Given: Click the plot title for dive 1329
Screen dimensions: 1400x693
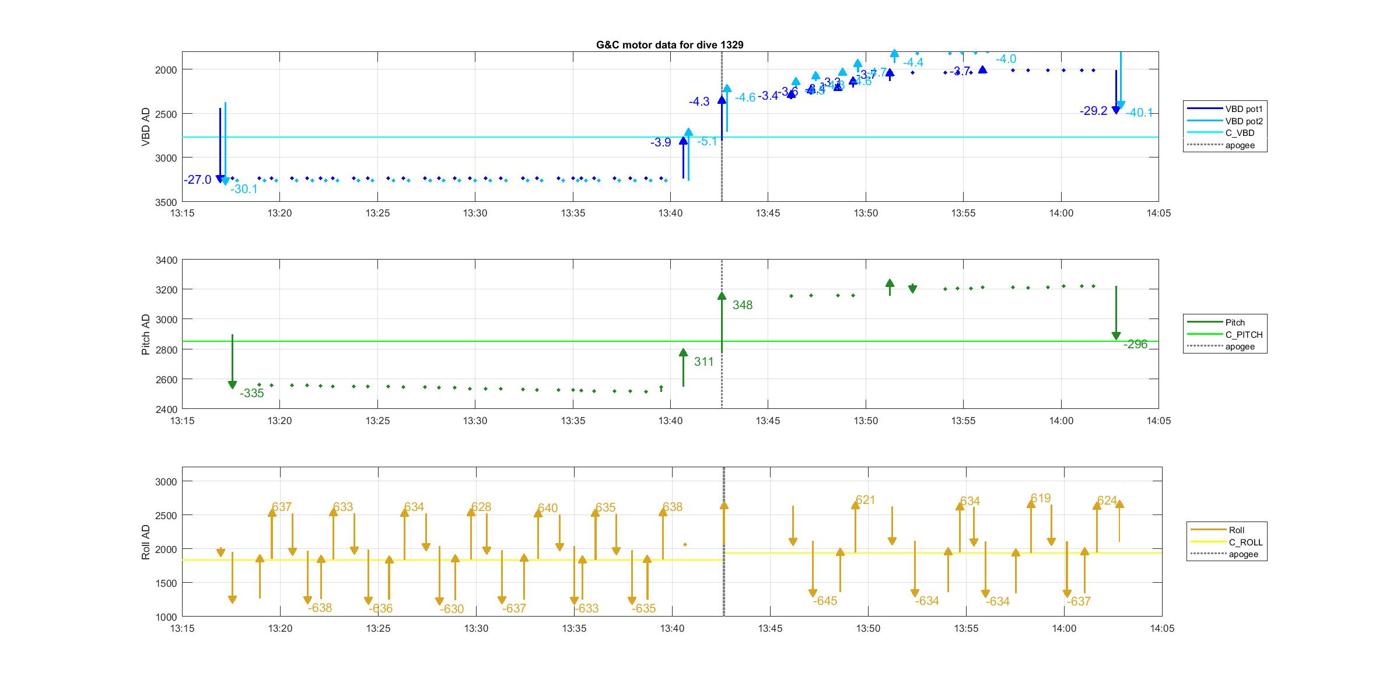Looking at the screenshot, I should pos(669,45).
